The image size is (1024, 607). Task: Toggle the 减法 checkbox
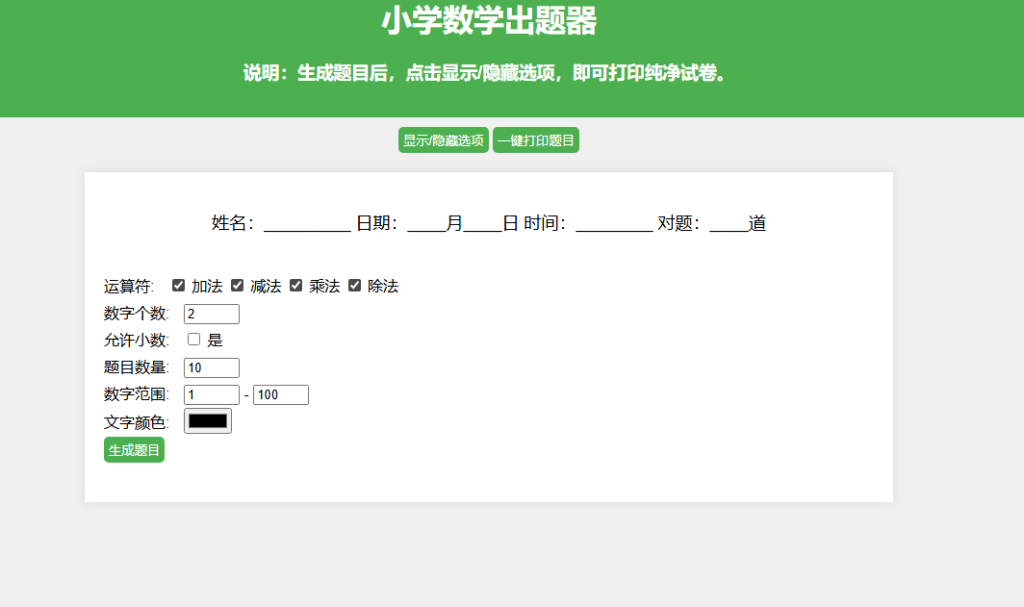(238, 286)
